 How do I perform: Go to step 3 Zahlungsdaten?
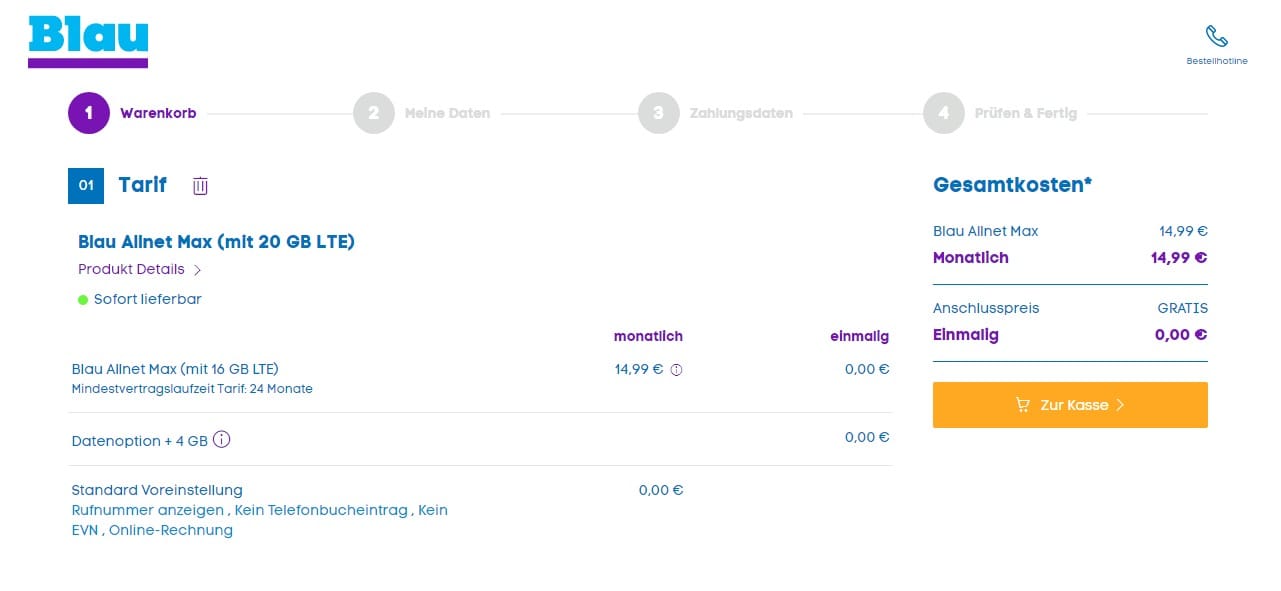(715, 113)
